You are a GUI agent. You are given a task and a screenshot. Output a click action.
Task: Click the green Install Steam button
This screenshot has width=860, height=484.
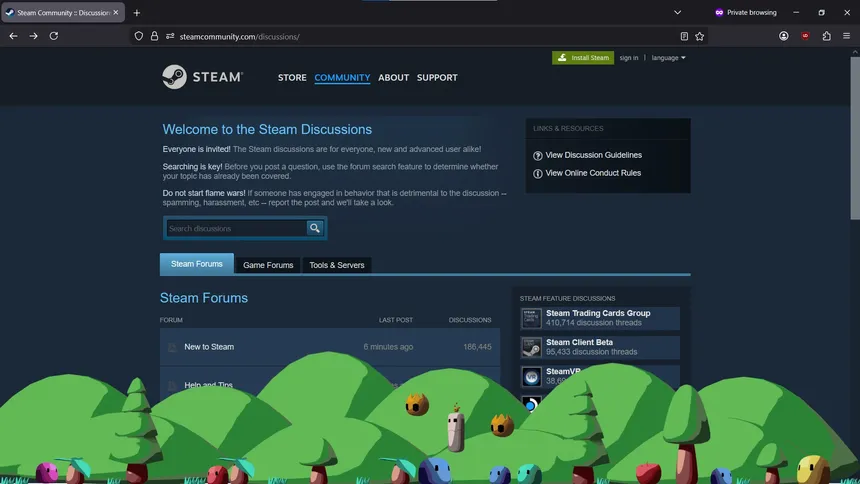(583, 58)
